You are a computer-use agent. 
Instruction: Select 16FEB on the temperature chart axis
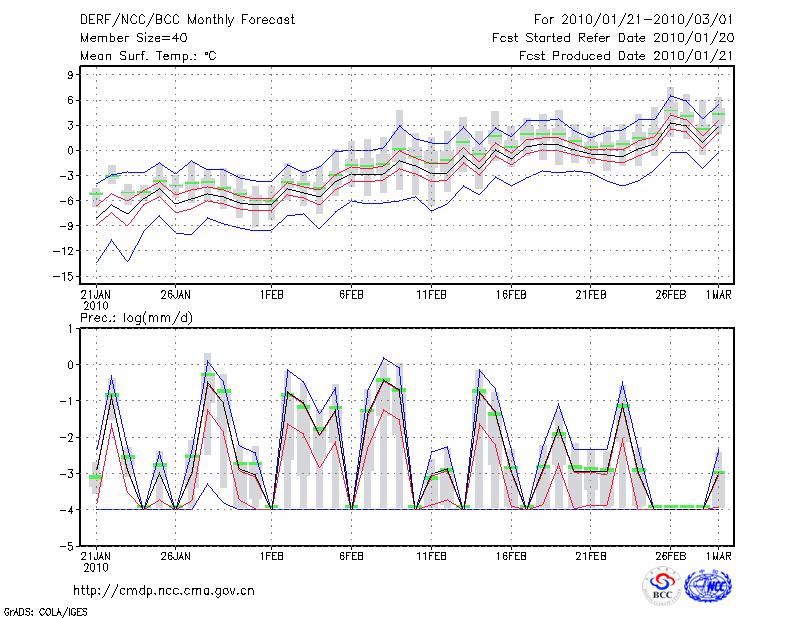pyautogui.click(x=511, y=295)
